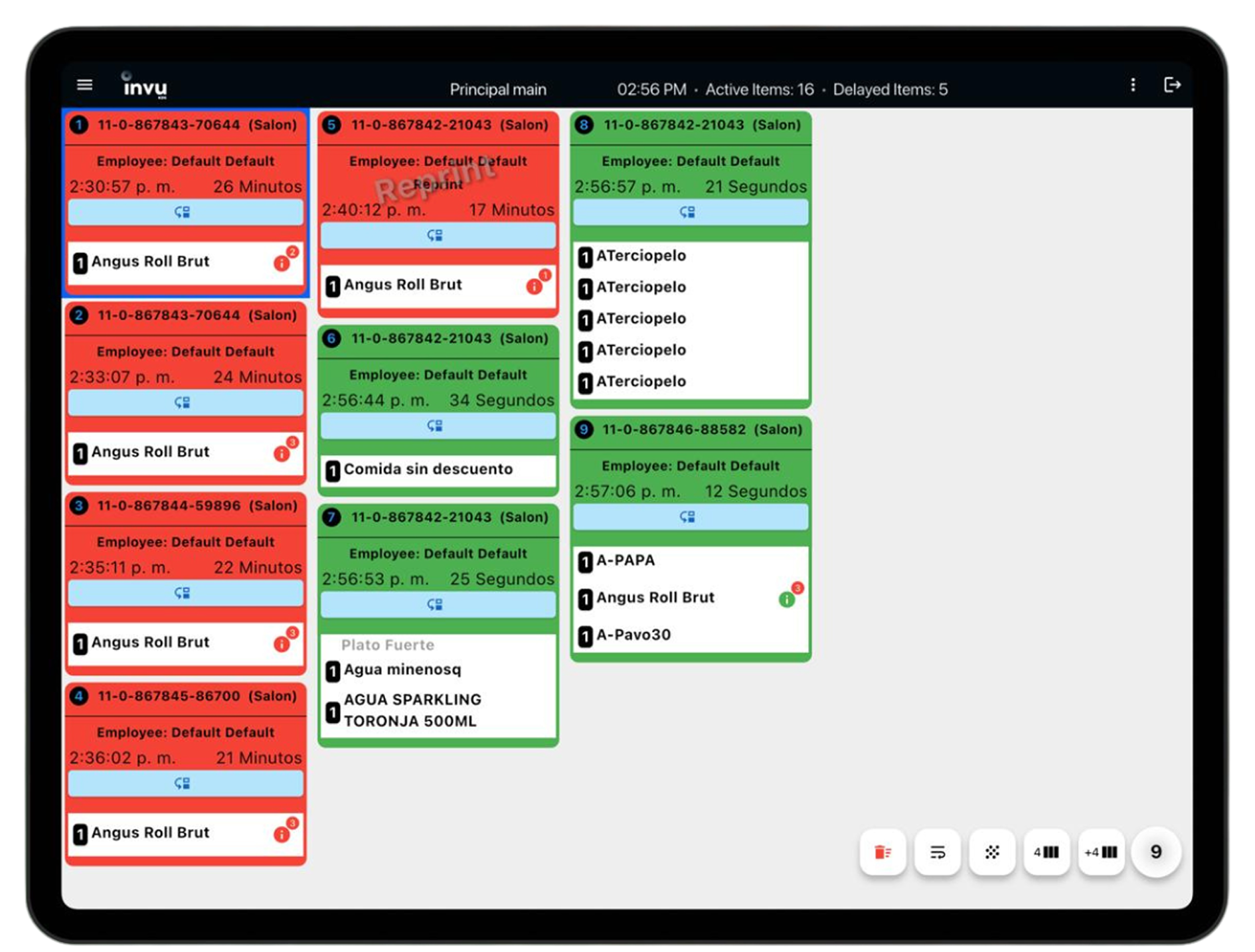The image size is (1255, 952).
Task: Mark Agua minenosq item in order 7
Action: point(402,670)
